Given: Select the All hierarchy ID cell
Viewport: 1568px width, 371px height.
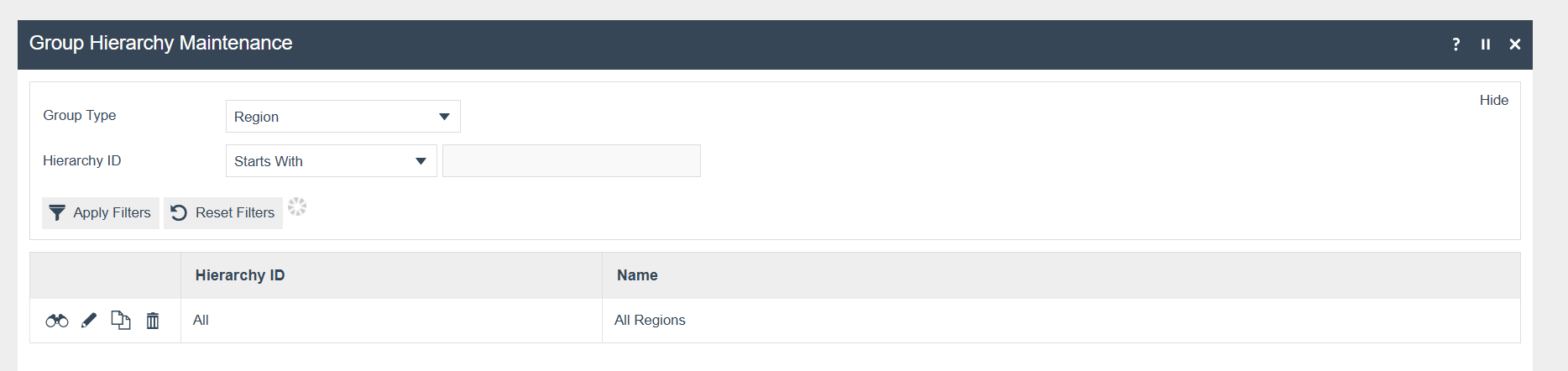Looking at the screenshot, I should pyautogui.click(x=201, y=321).
